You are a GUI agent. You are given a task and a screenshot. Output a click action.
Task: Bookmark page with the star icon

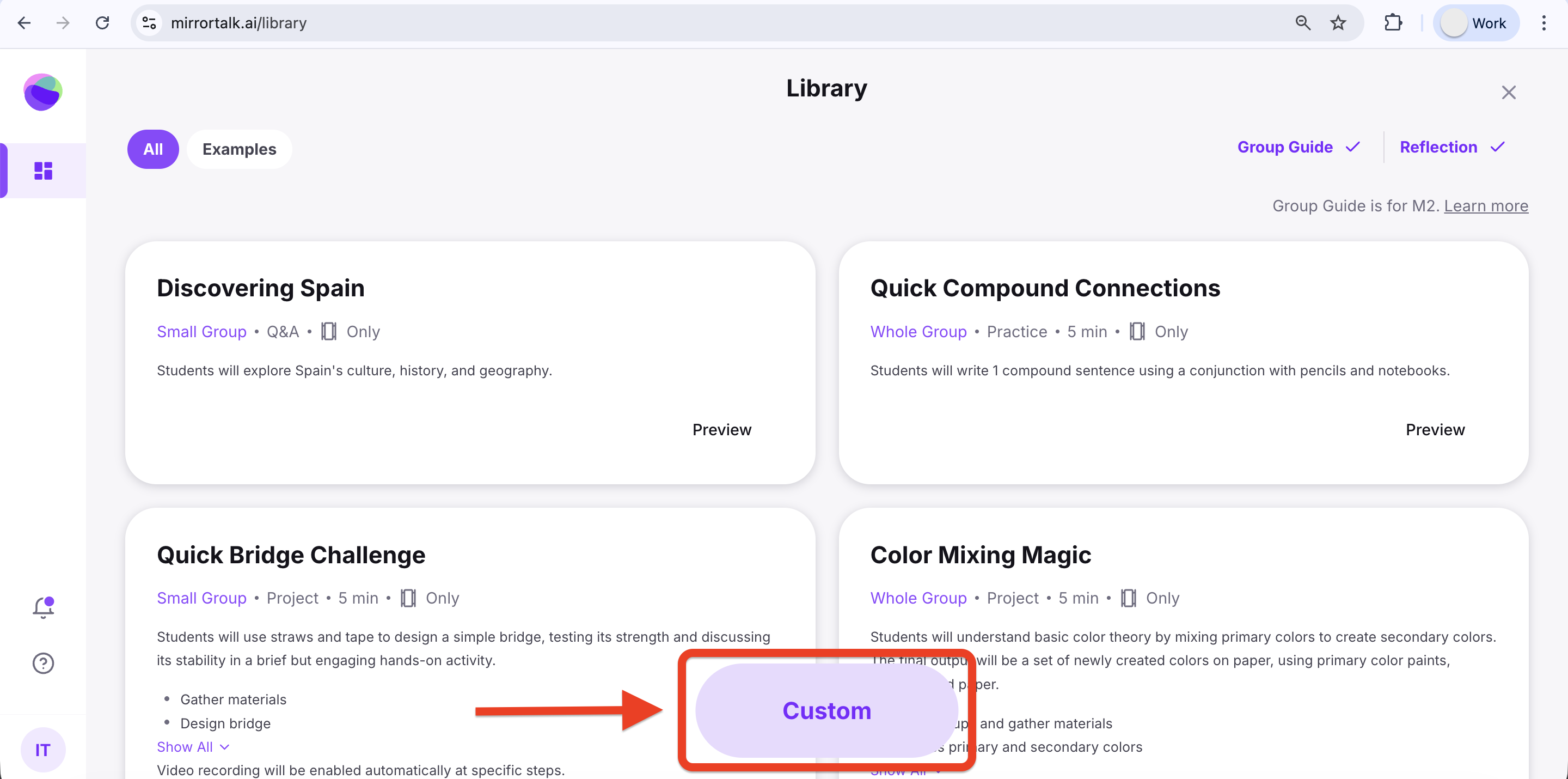click(1338, 23)
